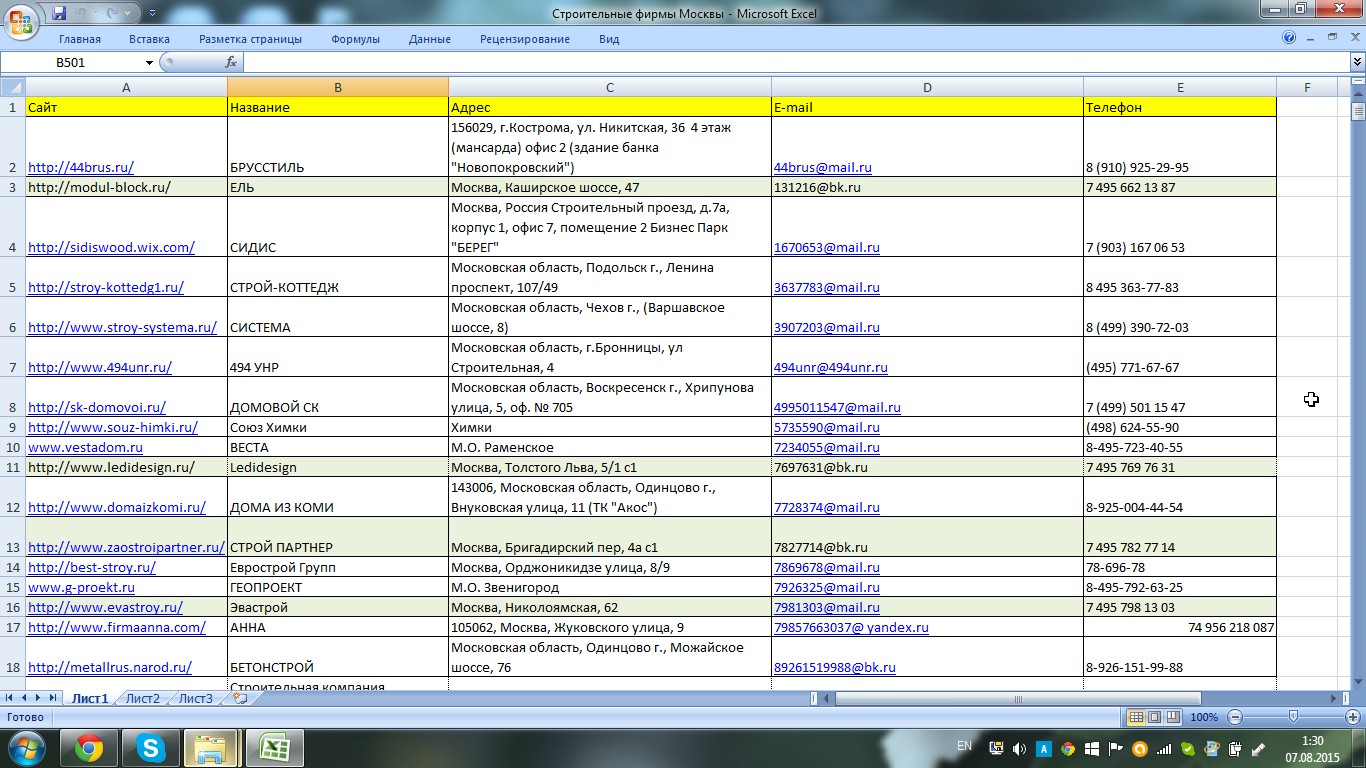Click the zoom slider handle
This screenshot has height=768, width=1366.
[1294, 717]
